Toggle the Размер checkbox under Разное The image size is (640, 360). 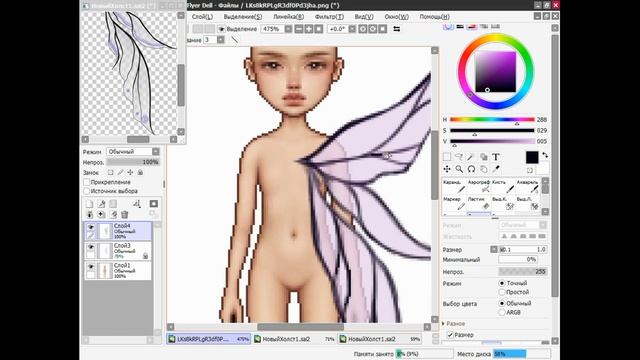(x=450, y=335)
